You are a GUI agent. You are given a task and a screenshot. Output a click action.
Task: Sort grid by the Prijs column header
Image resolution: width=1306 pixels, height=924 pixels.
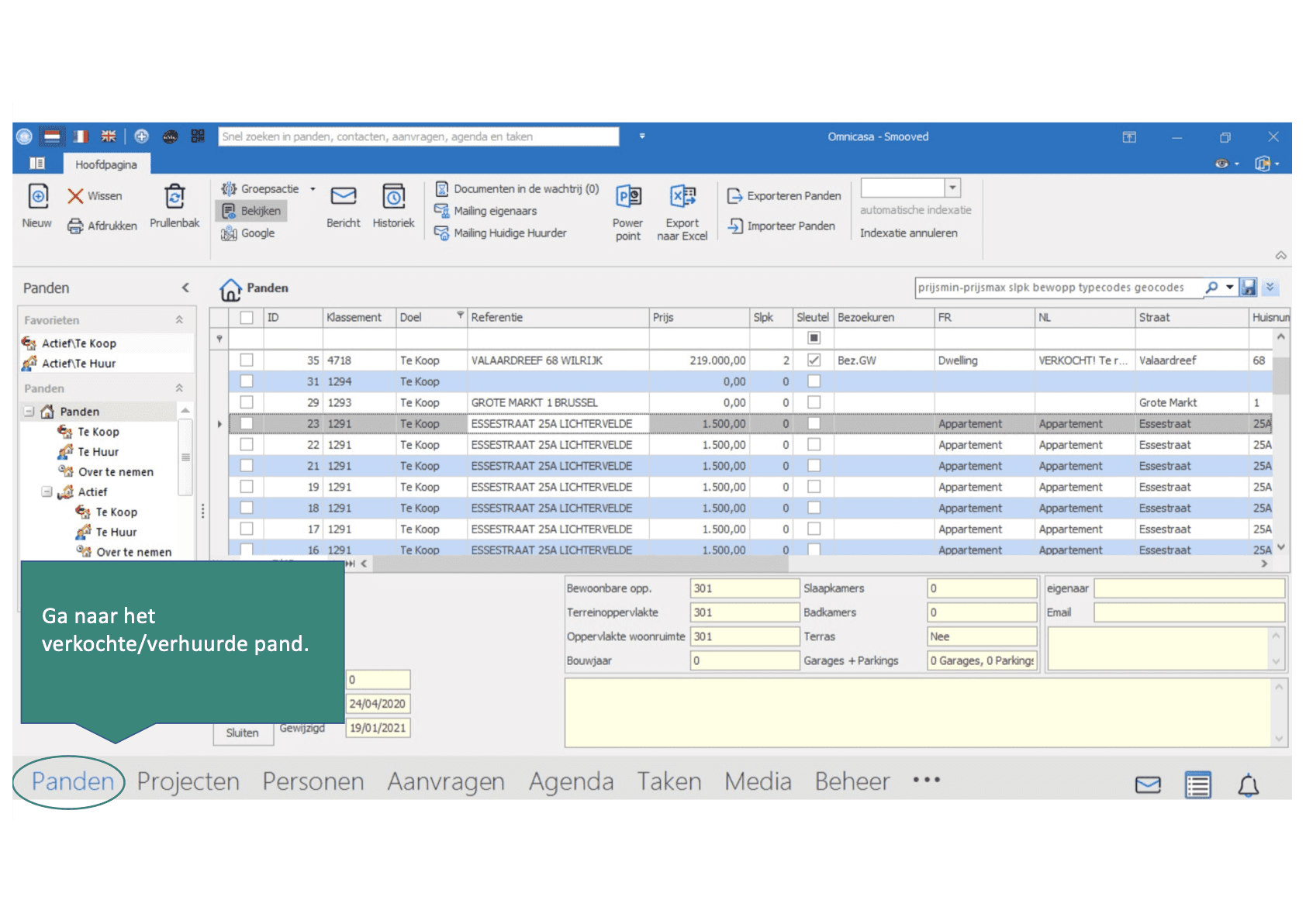(700, 318)
